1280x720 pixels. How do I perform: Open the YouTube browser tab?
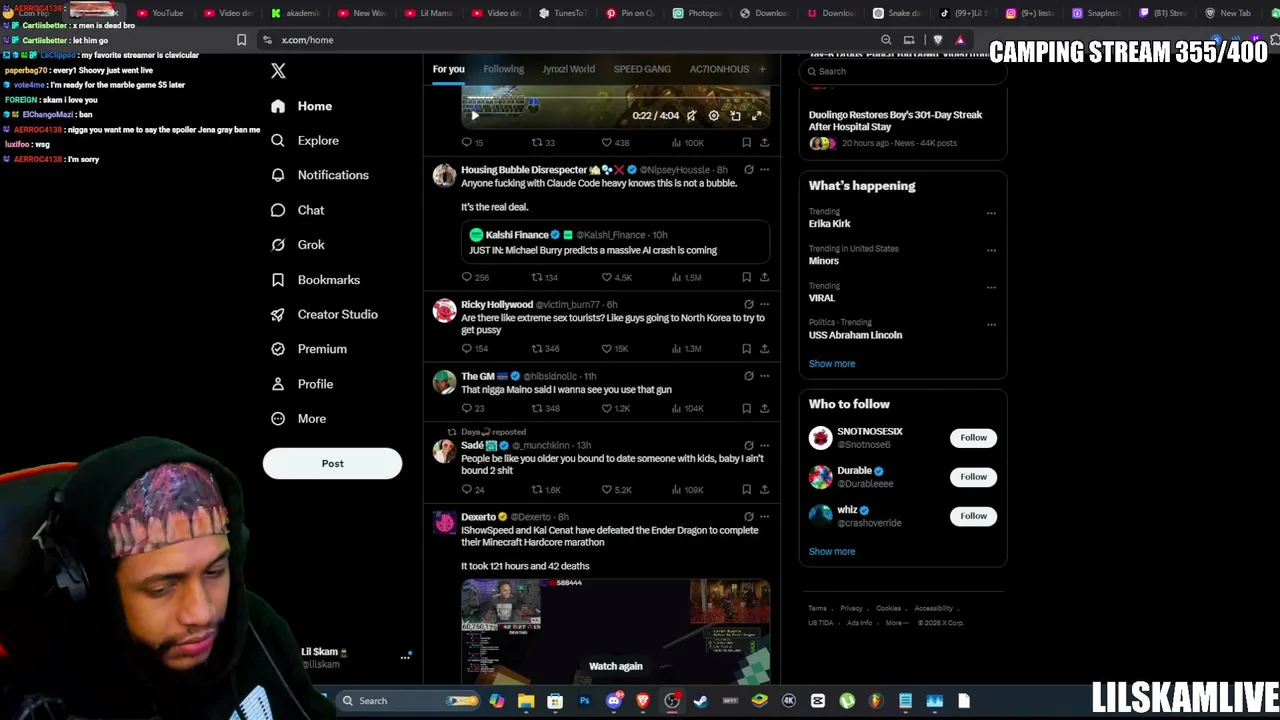[x=160, y=13]
